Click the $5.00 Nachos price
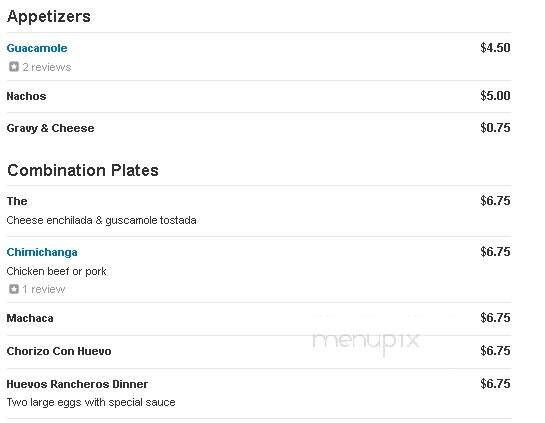Viewport: 545px width, 423px height. [x=495, y=96]
